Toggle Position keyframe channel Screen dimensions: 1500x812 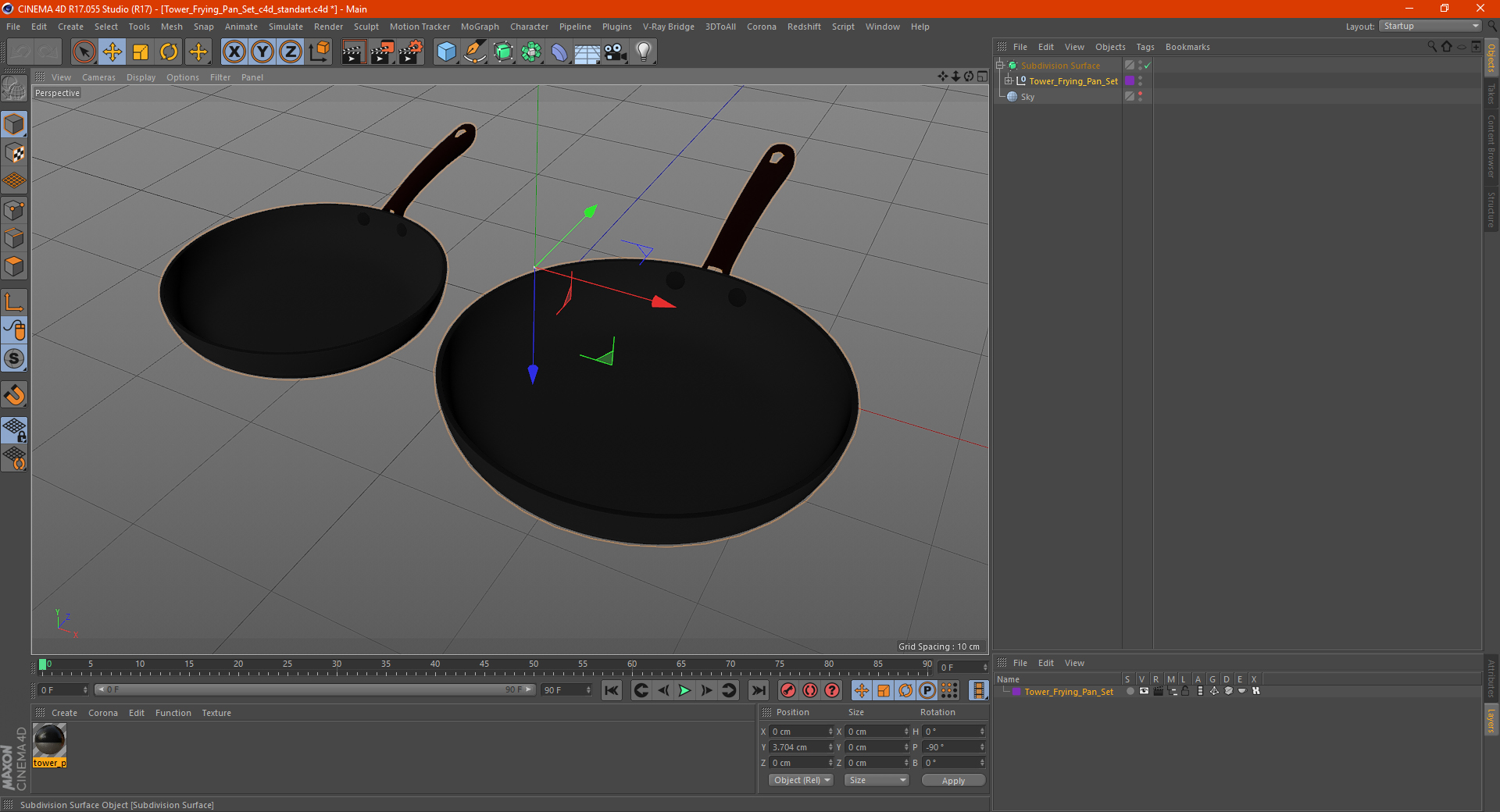coord(862,690)
